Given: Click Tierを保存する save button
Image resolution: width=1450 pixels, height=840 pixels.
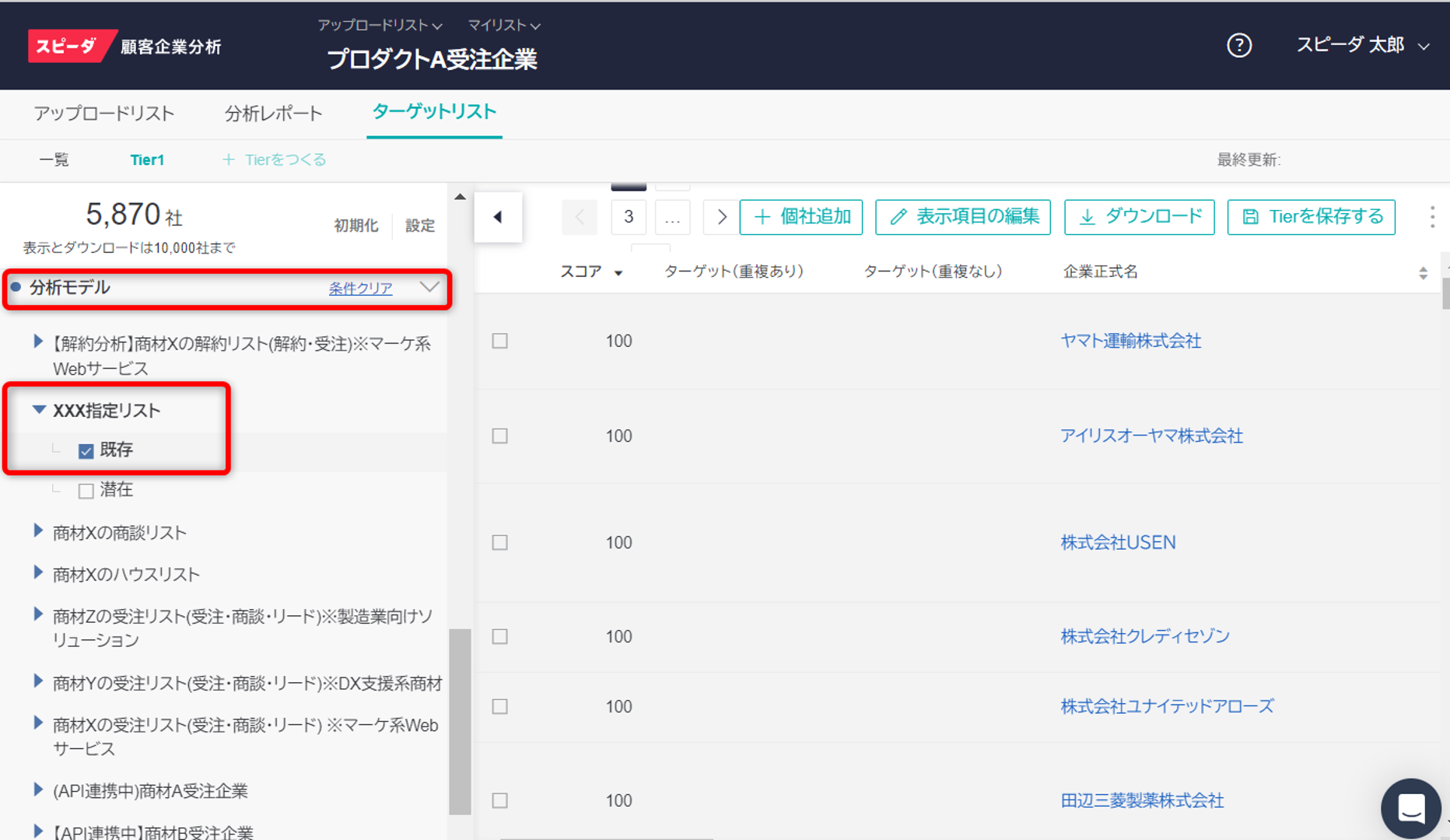Looking at the screenshot, I should click(1311, 217).
